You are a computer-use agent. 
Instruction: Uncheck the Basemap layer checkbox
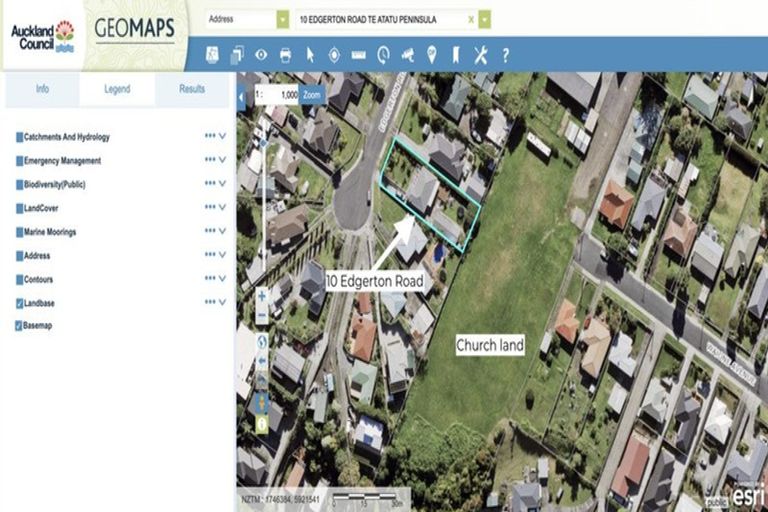[19, 326]
